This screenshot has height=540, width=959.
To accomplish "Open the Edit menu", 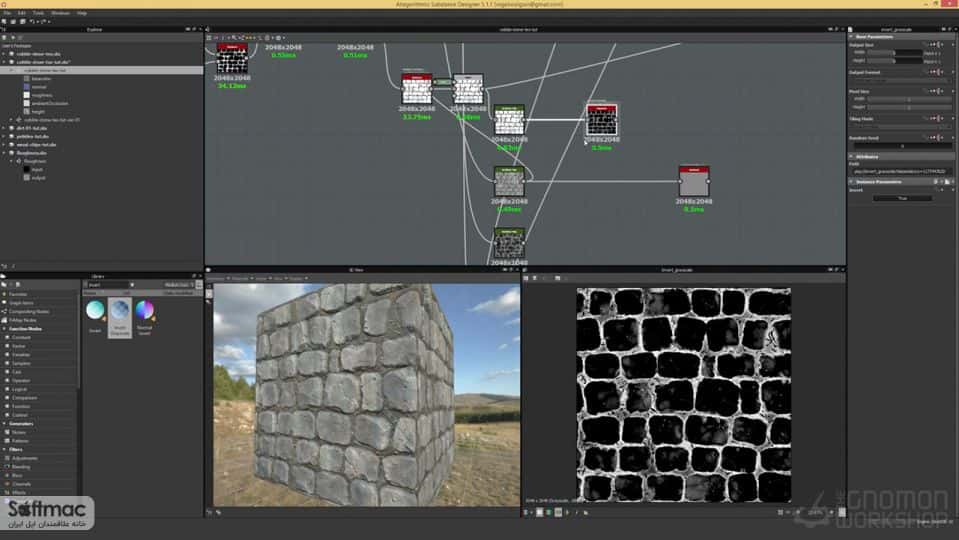I will pos(22,13).
